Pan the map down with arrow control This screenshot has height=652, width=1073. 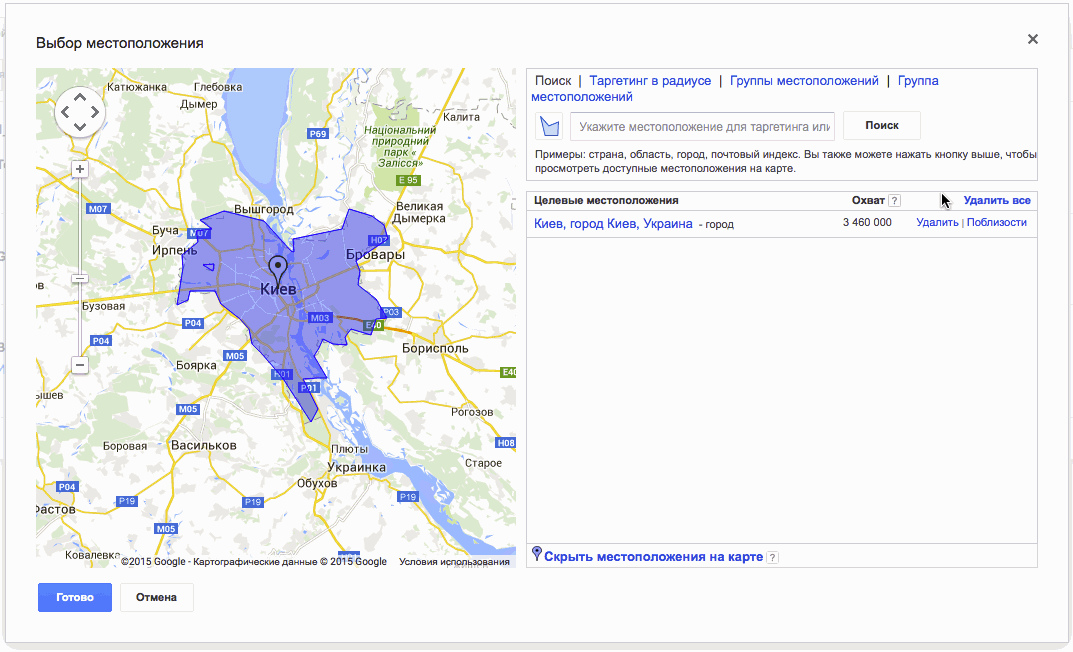(x=80, y=127)
